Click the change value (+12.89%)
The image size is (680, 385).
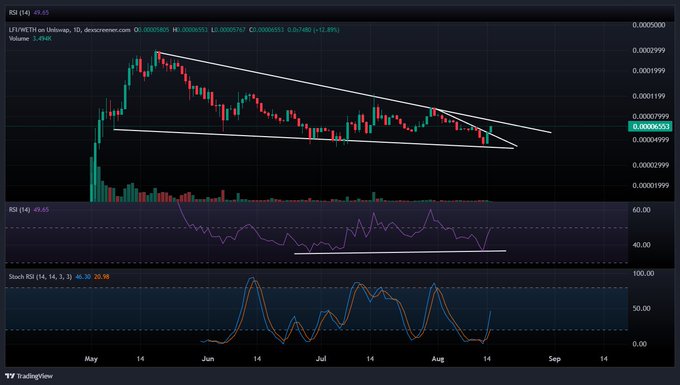tap(326, 30)
